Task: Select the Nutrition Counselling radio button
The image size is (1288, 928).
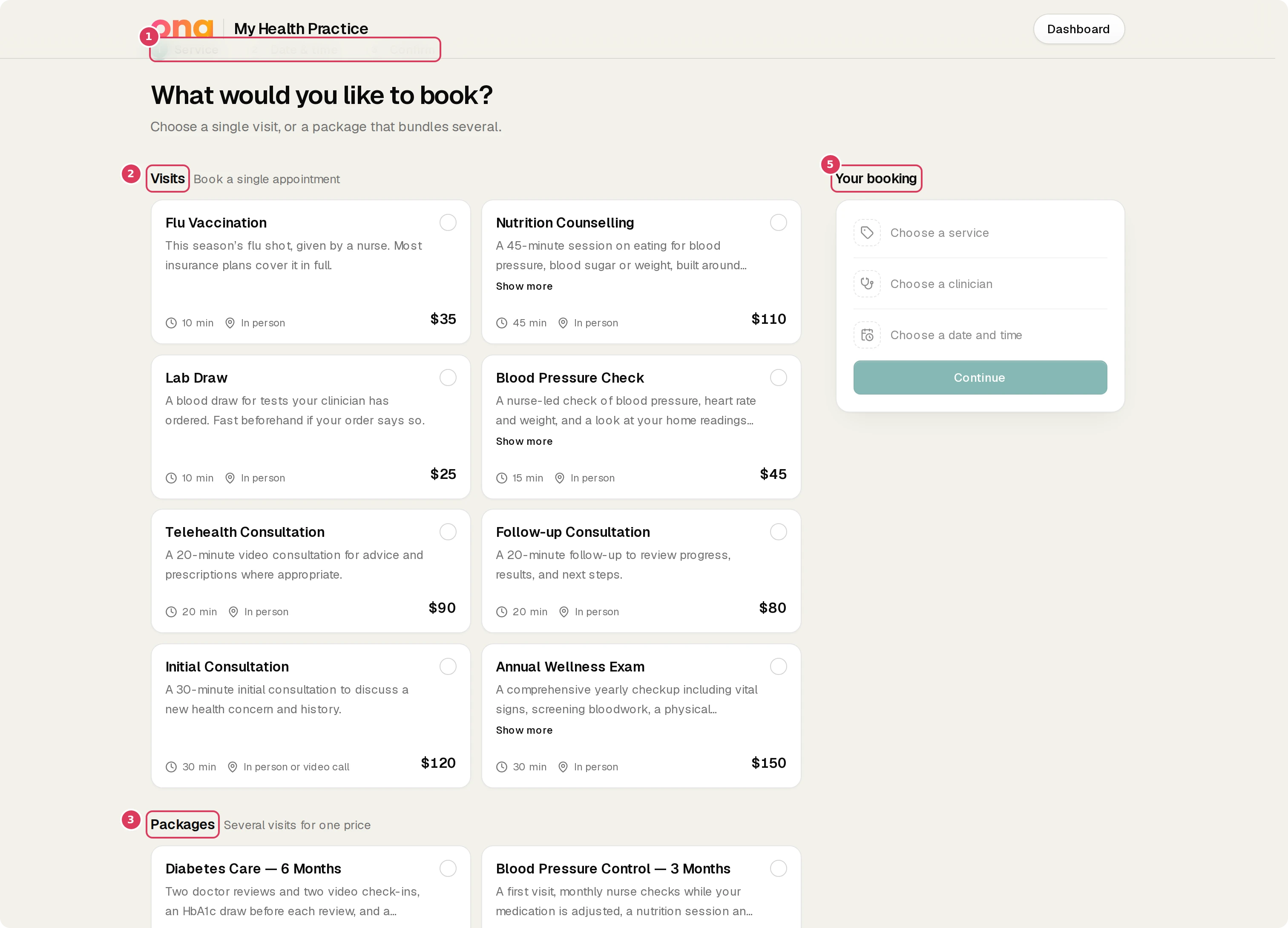Action: pyautogui.click(x=778, y=223)
